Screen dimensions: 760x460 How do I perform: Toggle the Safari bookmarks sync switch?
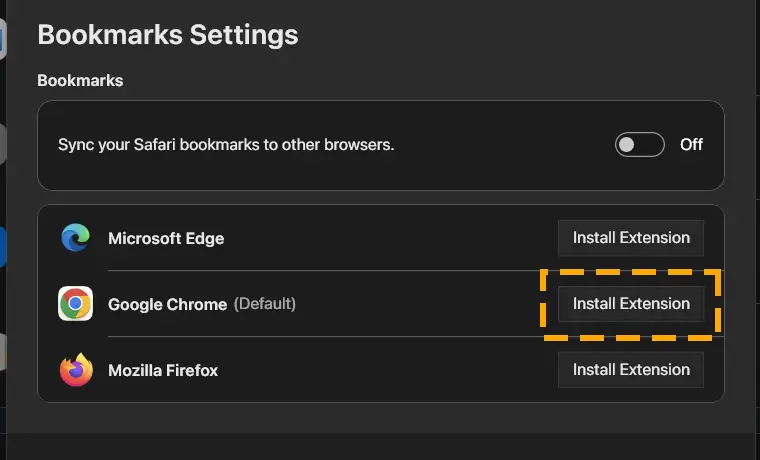coord(639,144)
